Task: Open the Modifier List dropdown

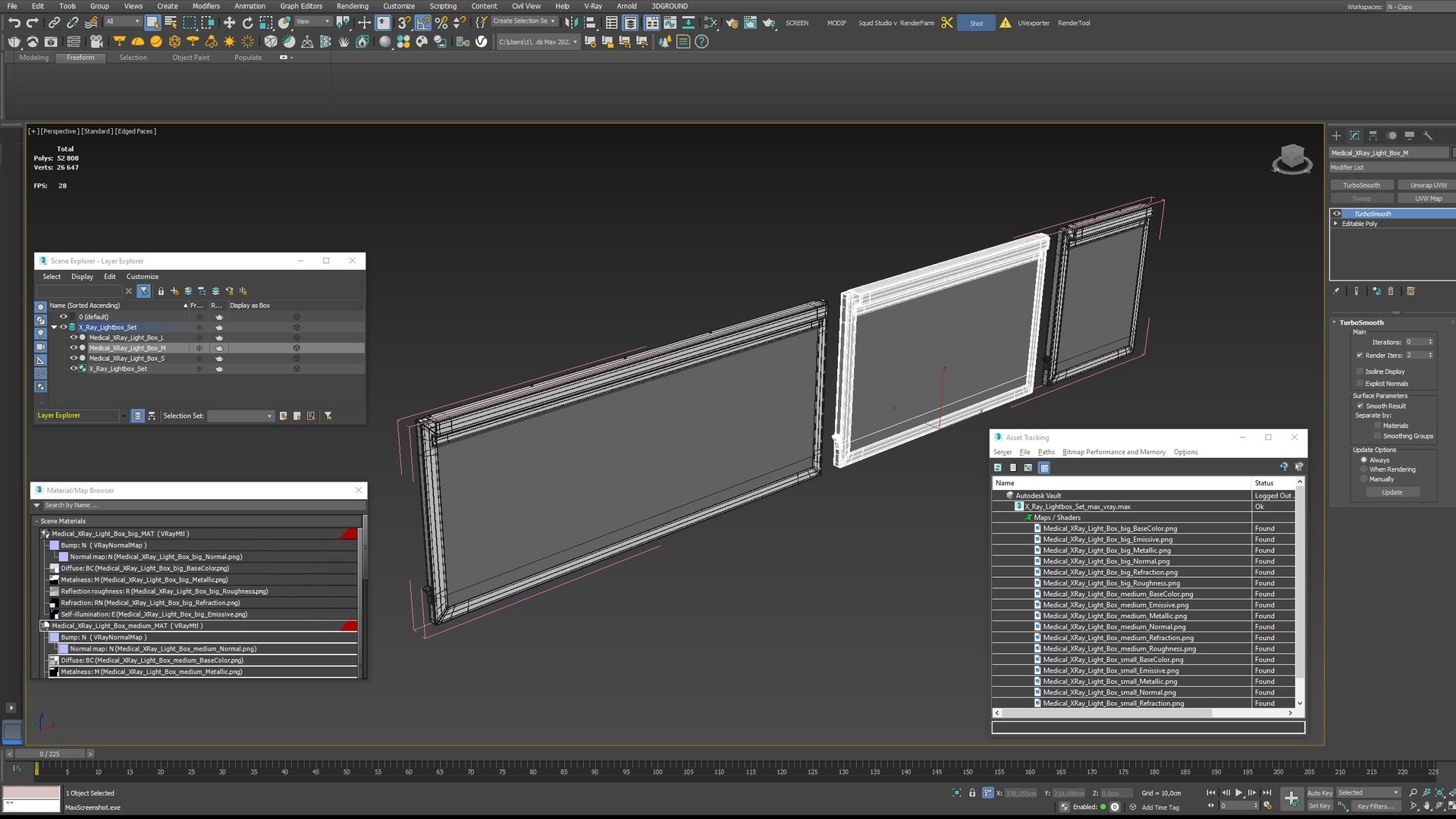Action: point(1392,168)
